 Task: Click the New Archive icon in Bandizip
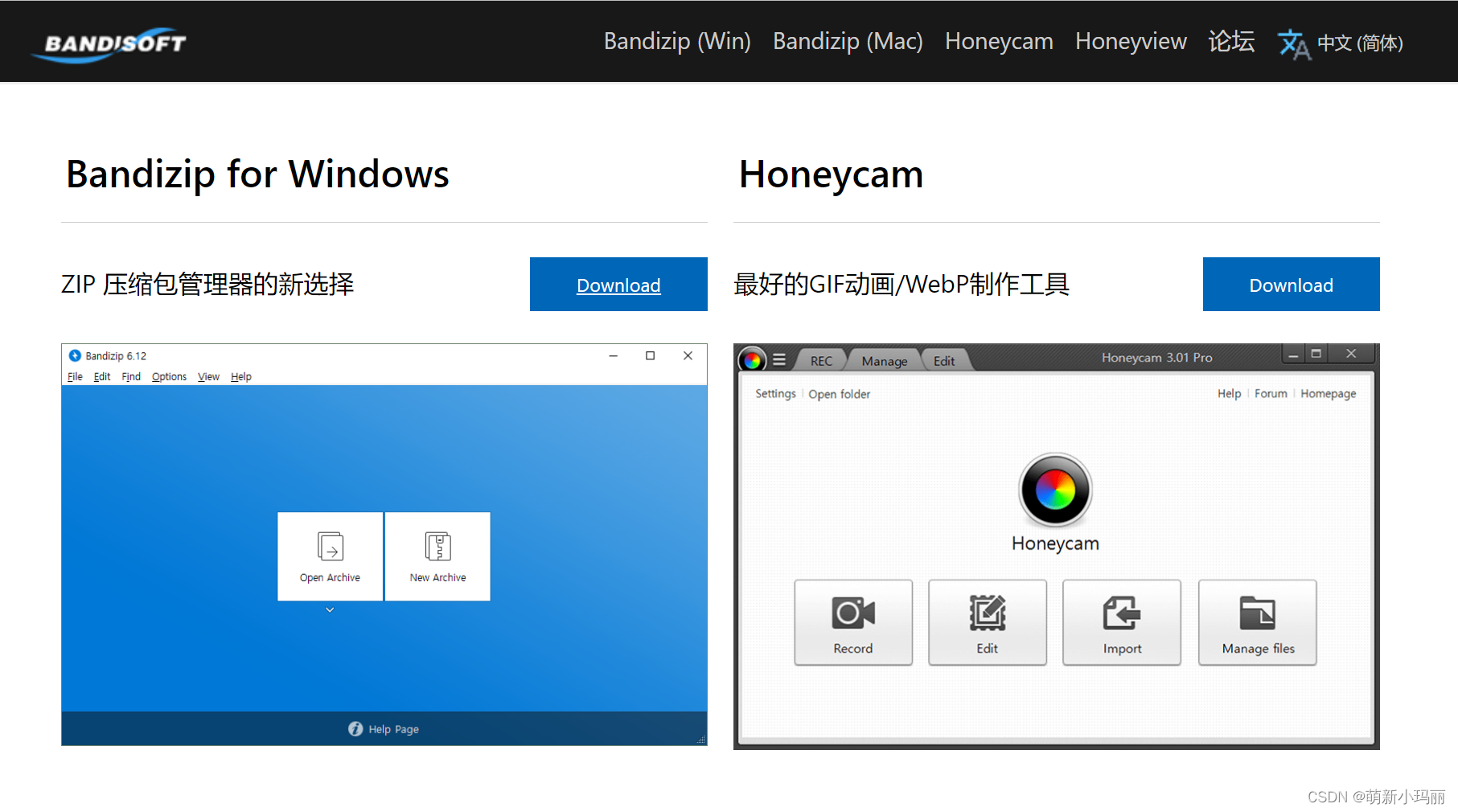(437, 547)
